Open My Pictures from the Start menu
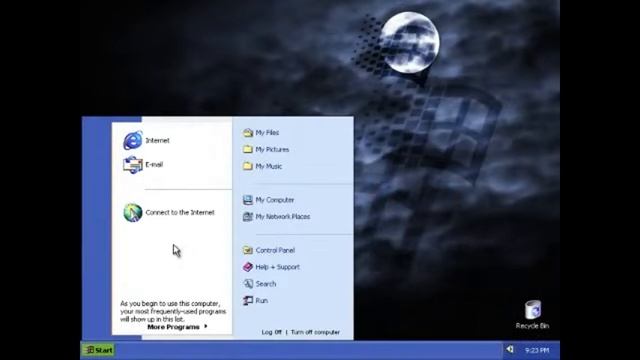 [272, 149]
